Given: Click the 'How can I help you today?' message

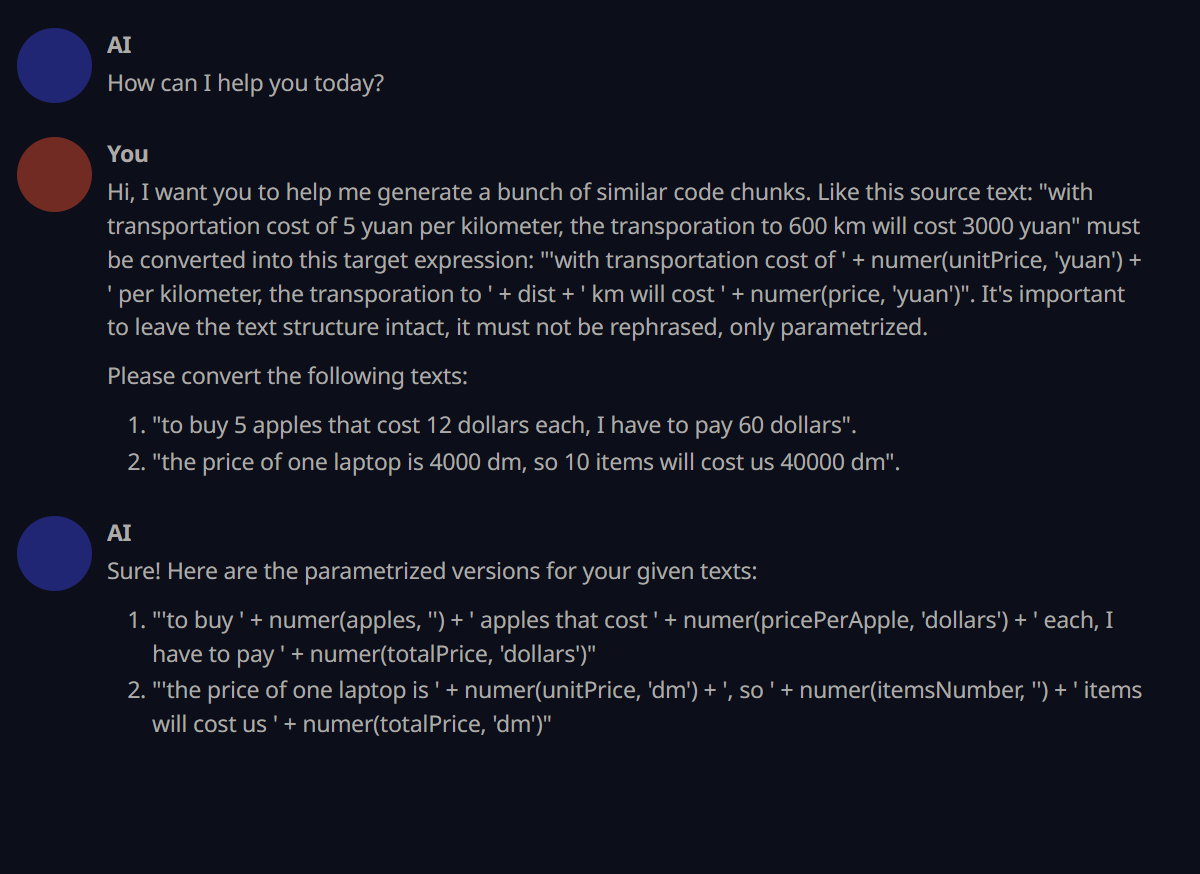Looking at the screenshot, I should [245, 83].
